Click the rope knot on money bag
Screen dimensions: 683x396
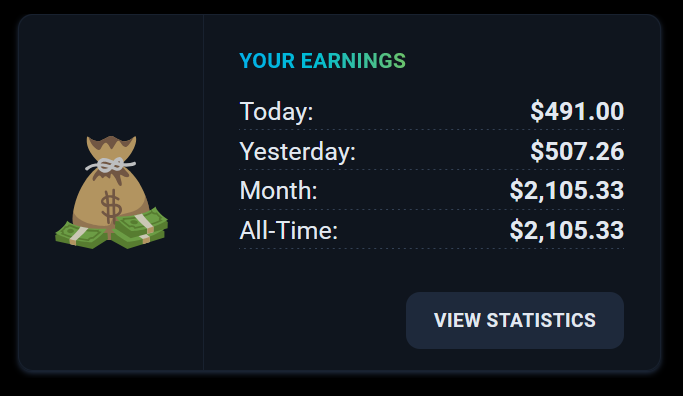110,165
